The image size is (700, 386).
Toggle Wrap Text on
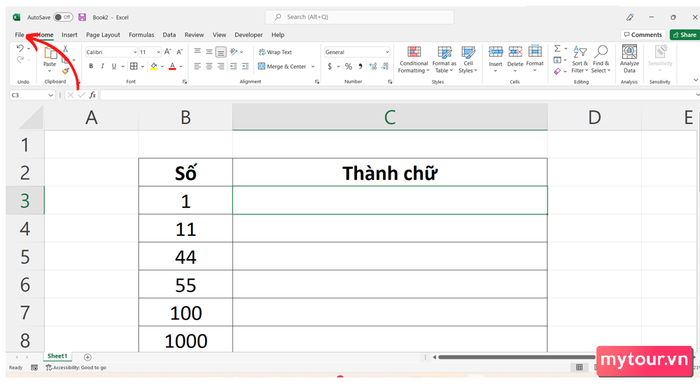tap(275, 52)
